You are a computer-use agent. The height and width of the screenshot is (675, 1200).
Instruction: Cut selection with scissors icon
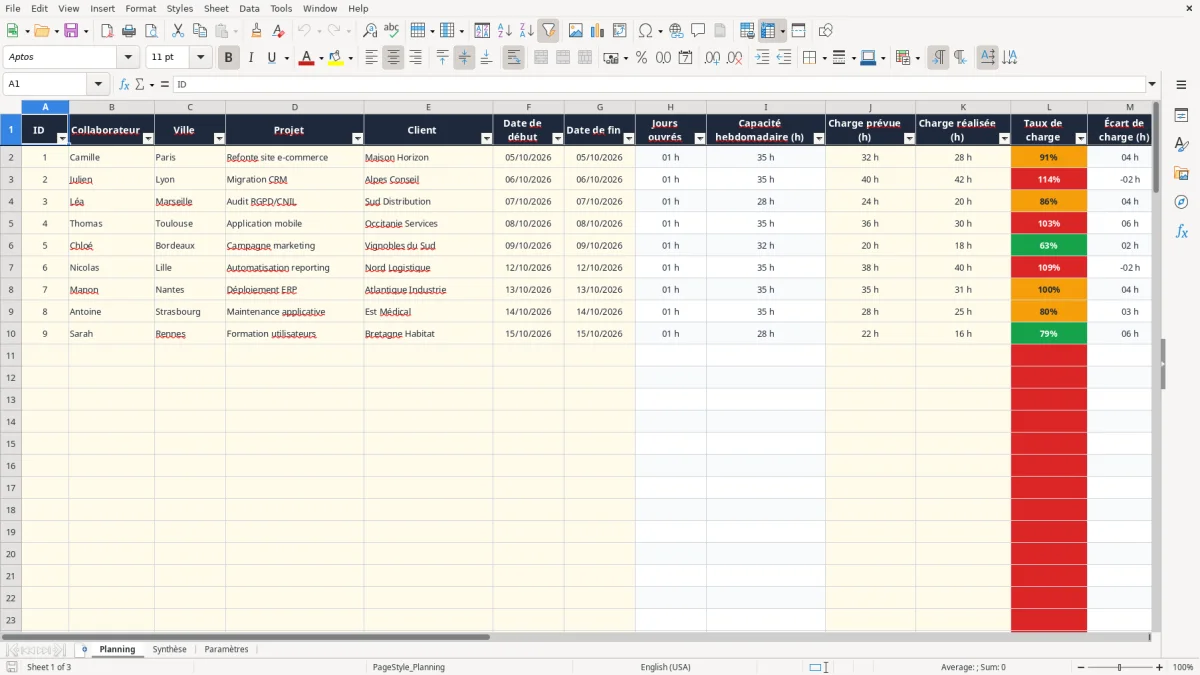tap(178, 31)
